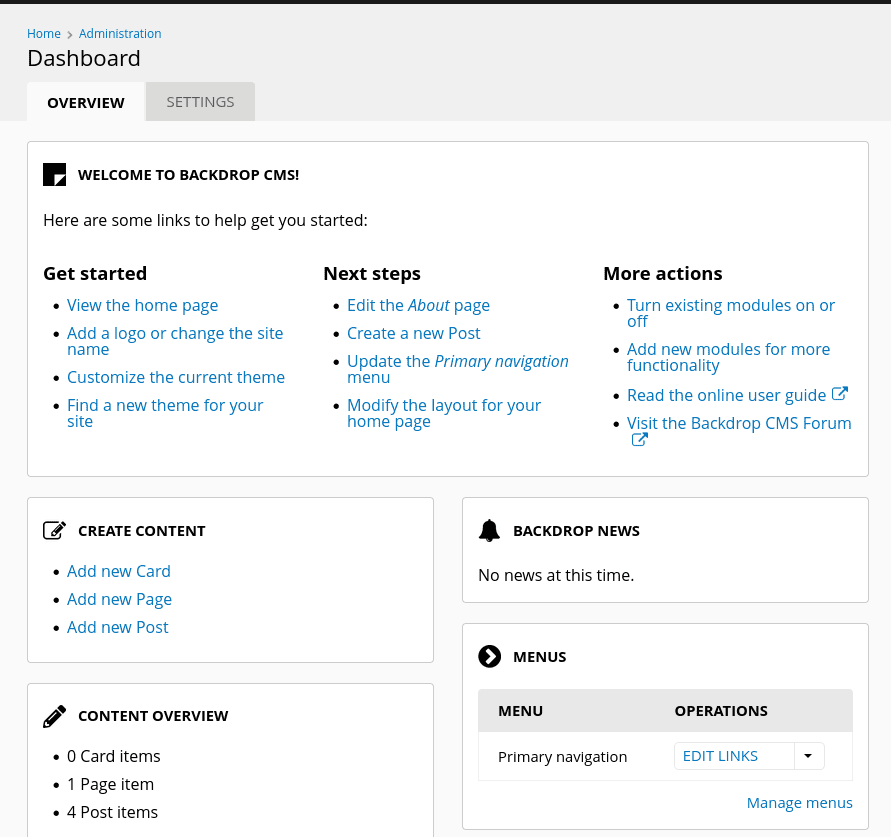Click the Dashboard page title

pos(84,59)
